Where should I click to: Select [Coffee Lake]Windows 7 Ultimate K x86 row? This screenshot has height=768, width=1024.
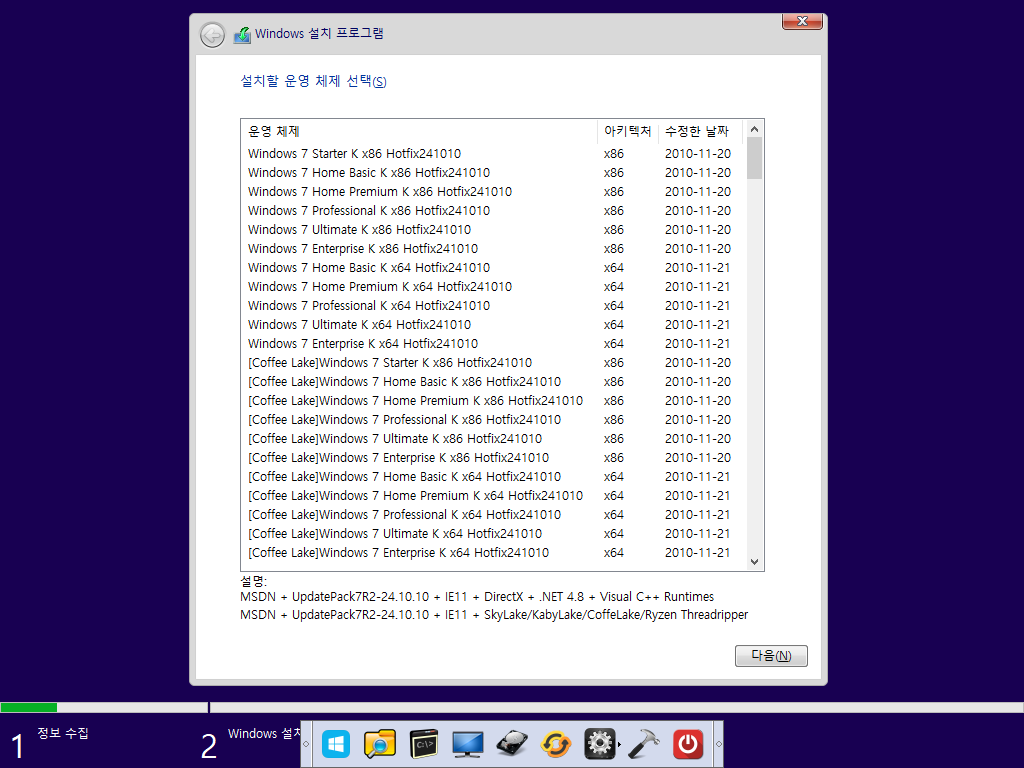pyautogui.click(x=493, y=438)
